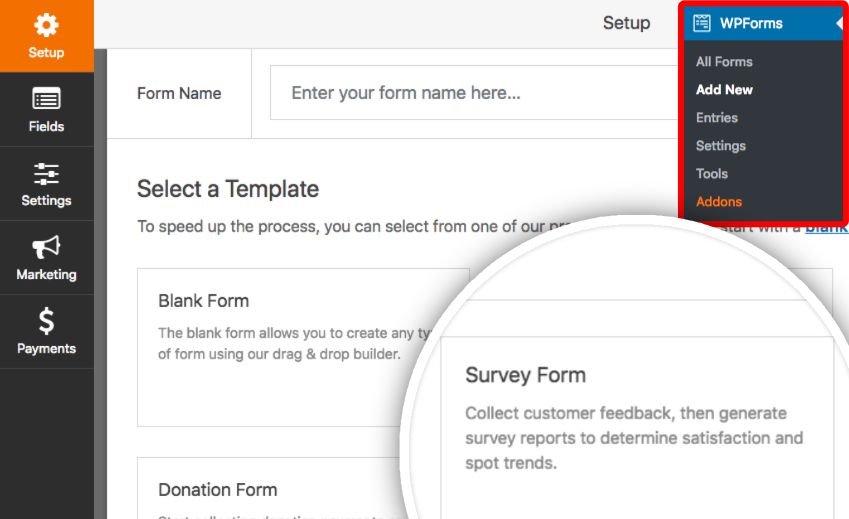Click the Marketing label in sidebar
This screenshot has height=519, width=849.
coord(46,274)
